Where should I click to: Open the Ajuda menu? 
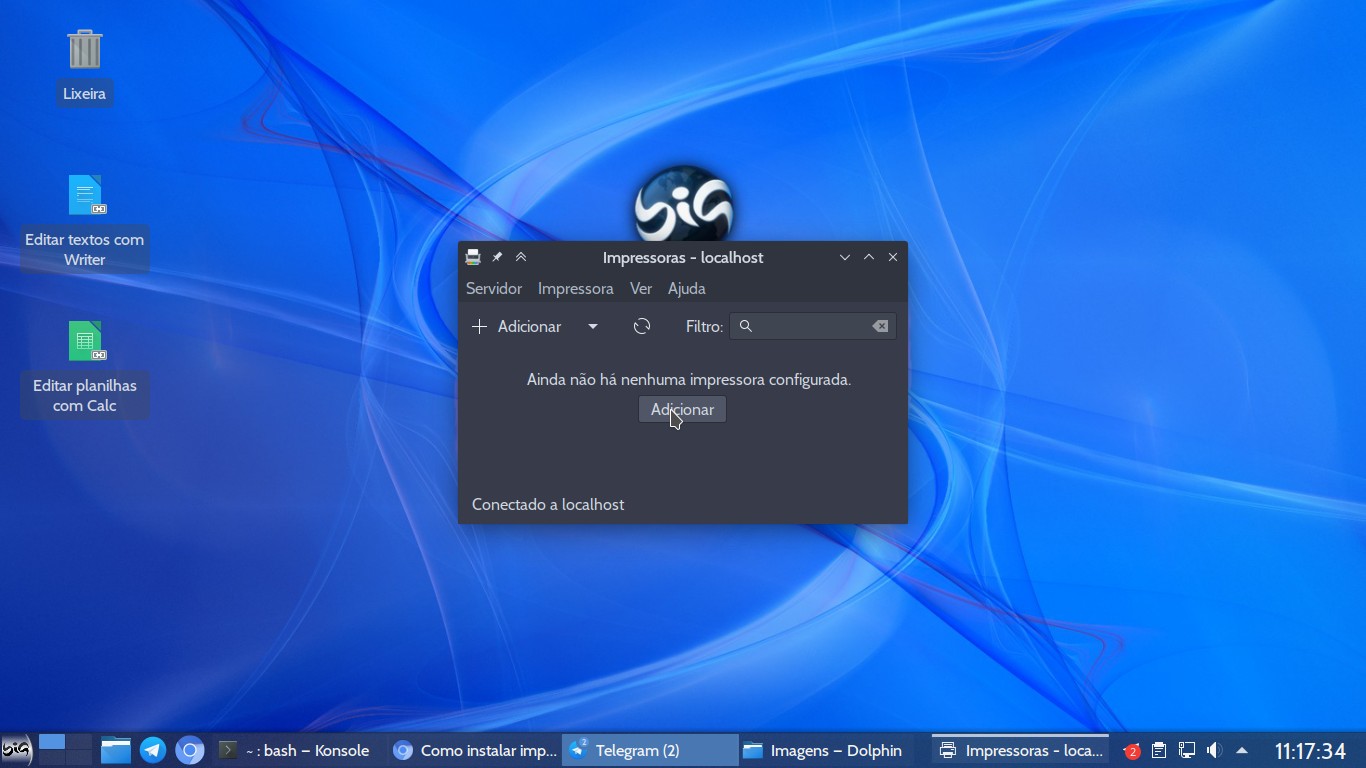pos(687,288)
